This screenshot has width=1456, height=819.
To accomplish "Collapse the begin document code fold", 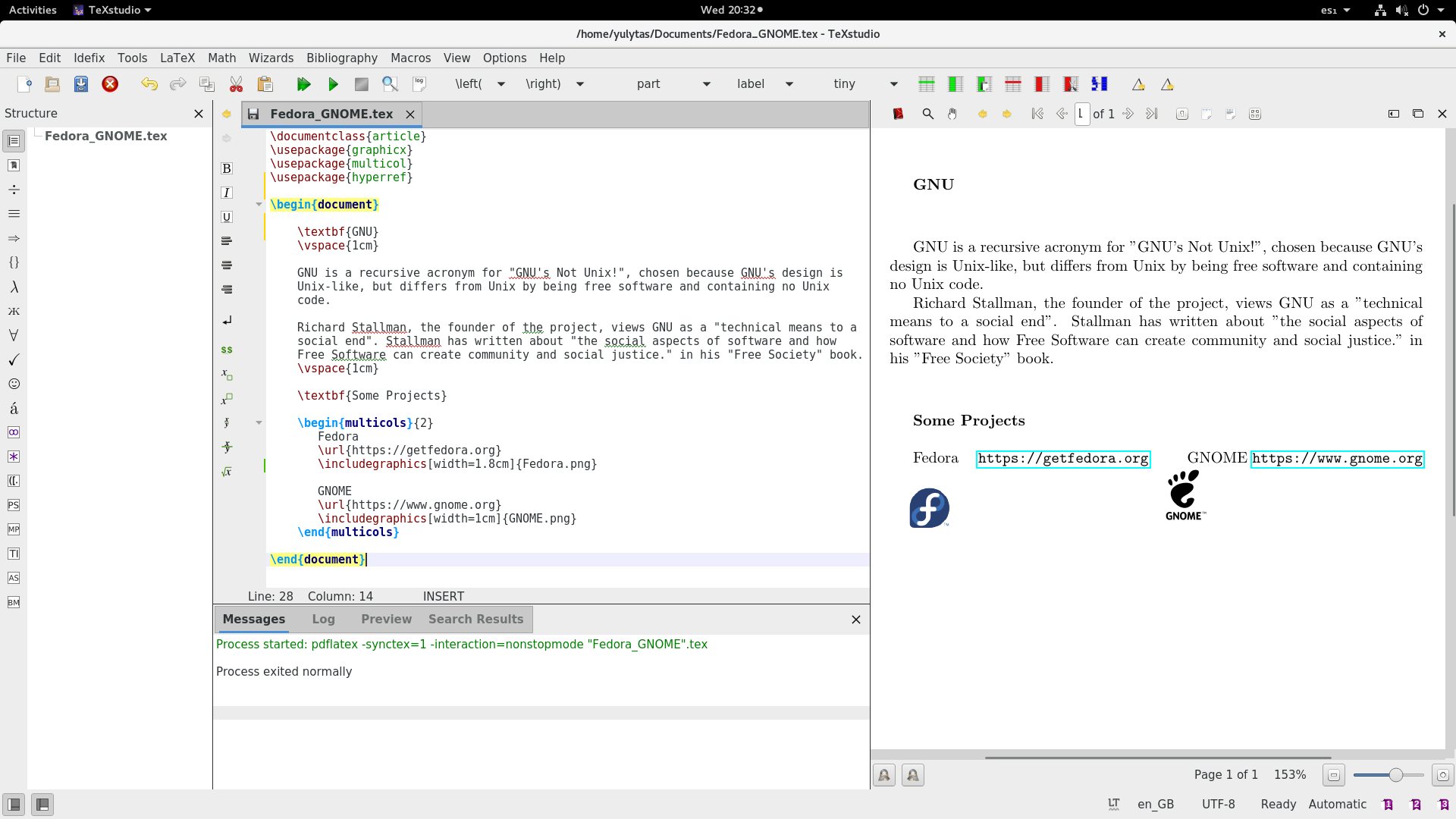I will pos(259,204).
